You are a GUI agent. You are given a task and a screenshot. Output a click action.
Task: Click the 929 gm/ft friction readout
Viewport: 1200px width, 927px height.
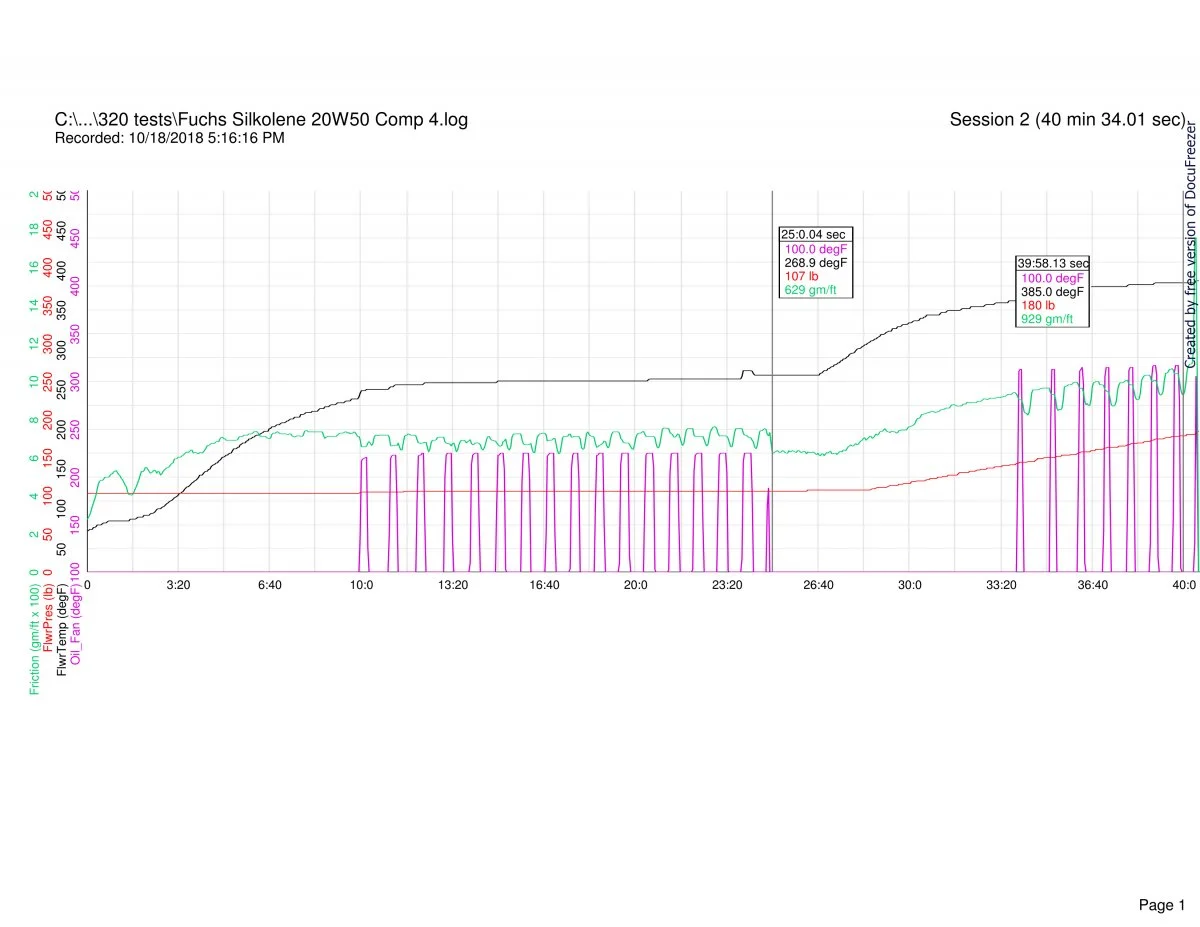pyautogui.click(x=1047, y=320)
